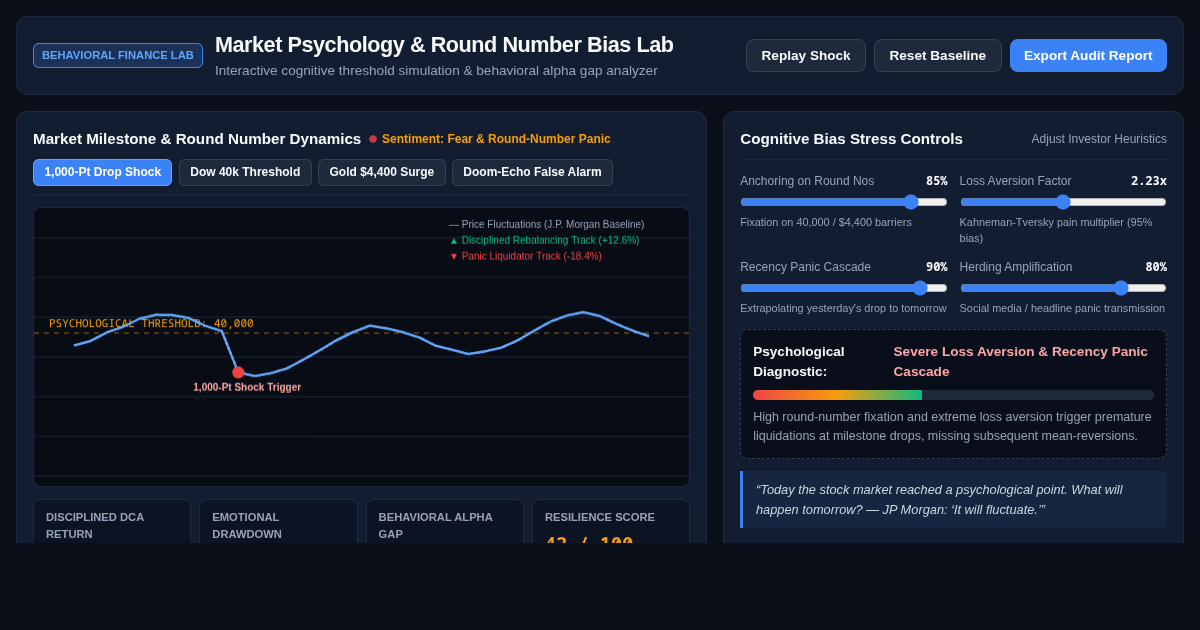Click the psychological diagnostic gradient bar

953,395
